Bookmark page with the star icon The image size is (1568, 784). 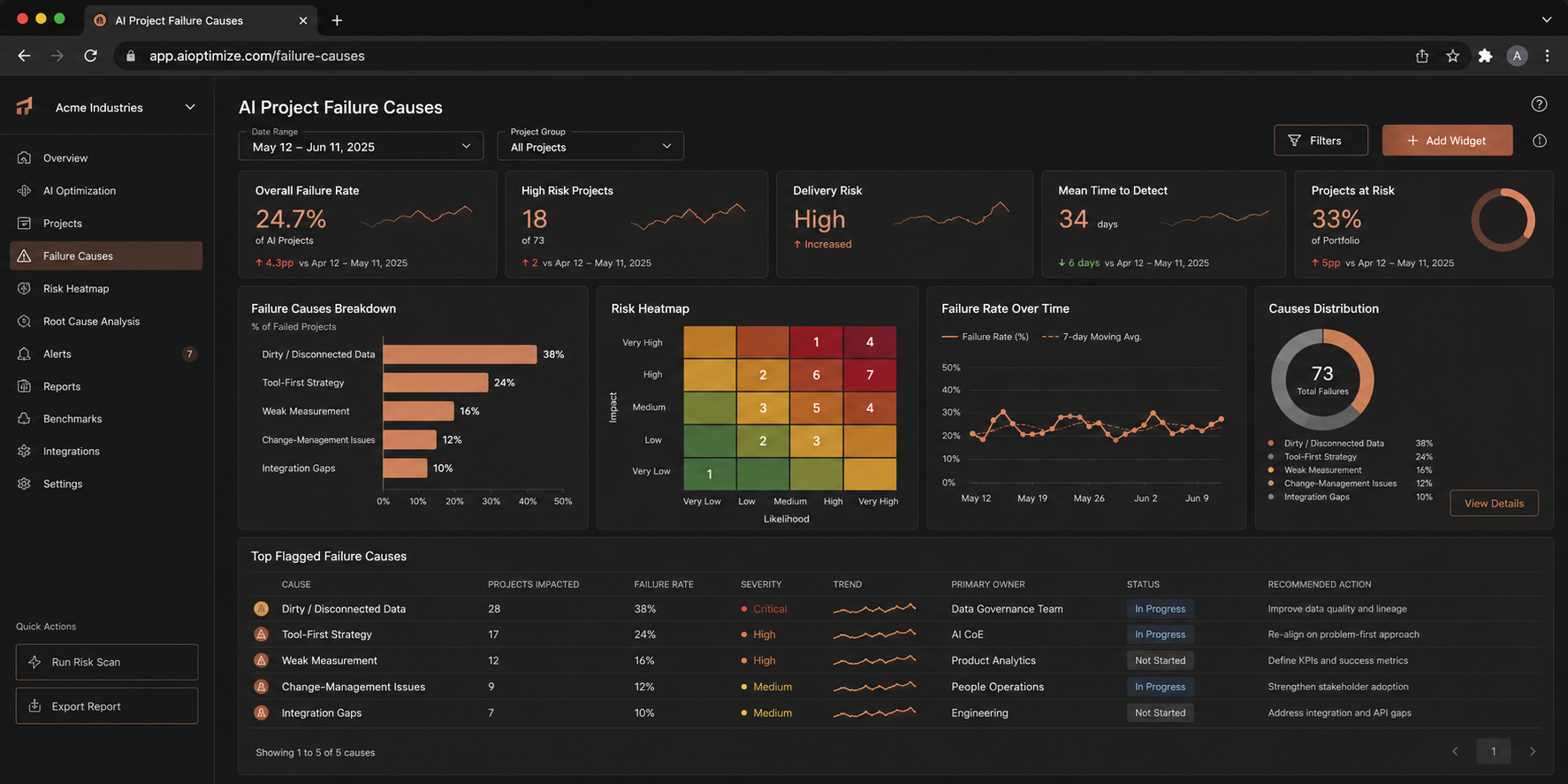1453,56
